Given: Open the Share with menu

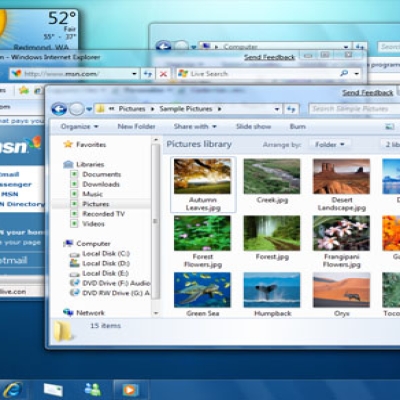Looking at the screenshot, I should (195, 126).
